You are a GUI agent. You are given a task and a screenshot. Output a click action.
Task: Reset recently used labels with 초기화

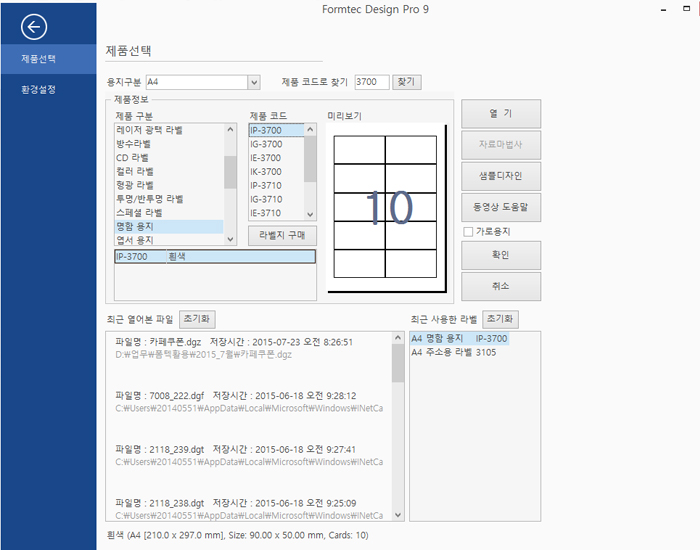coord(500,319)
